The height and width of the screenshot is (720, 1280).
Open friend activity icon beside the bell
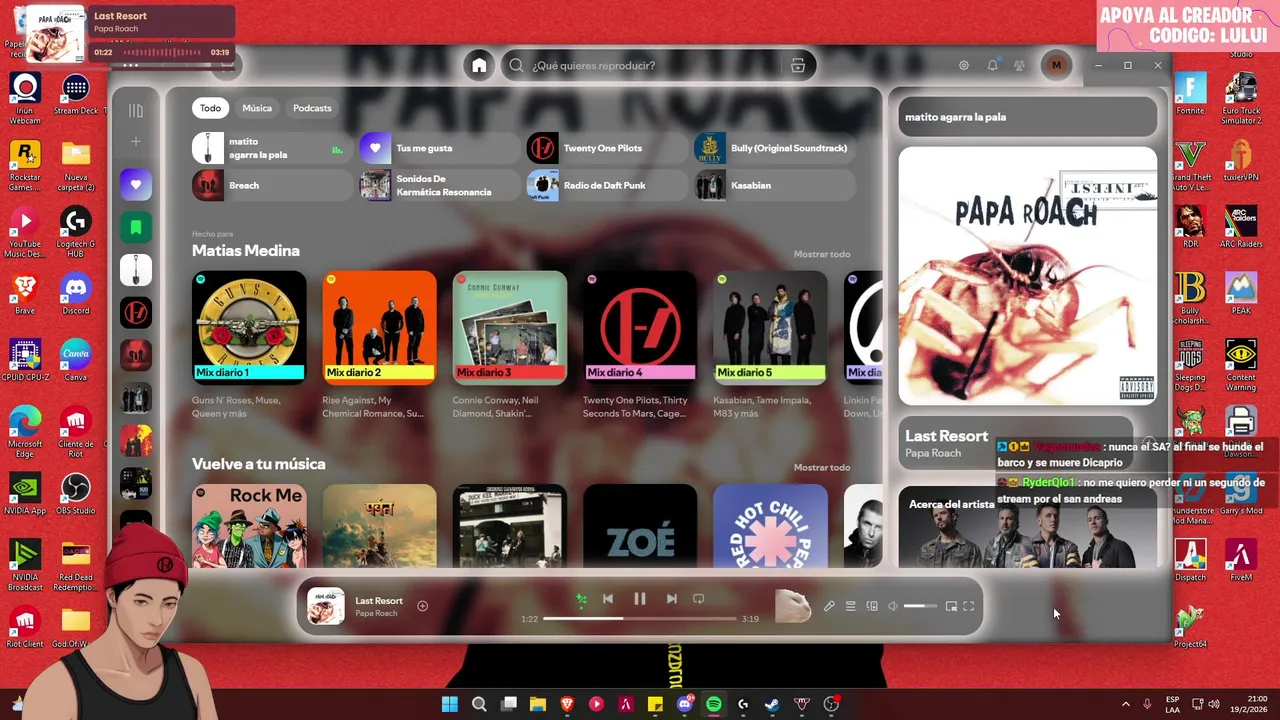tap(1019, 65)
